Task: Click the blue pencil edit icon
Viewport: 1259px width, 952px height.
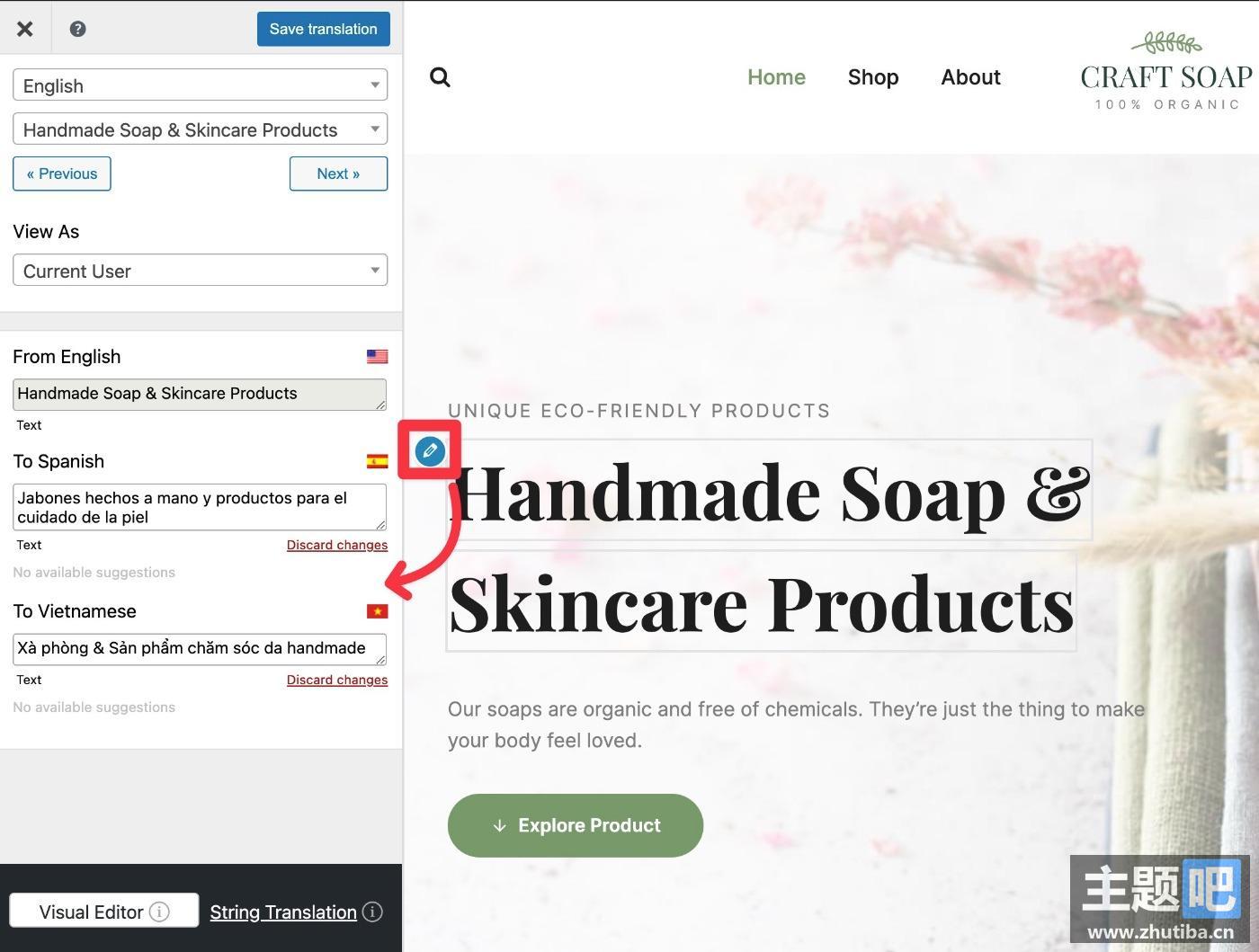Action: click(430, 450)
